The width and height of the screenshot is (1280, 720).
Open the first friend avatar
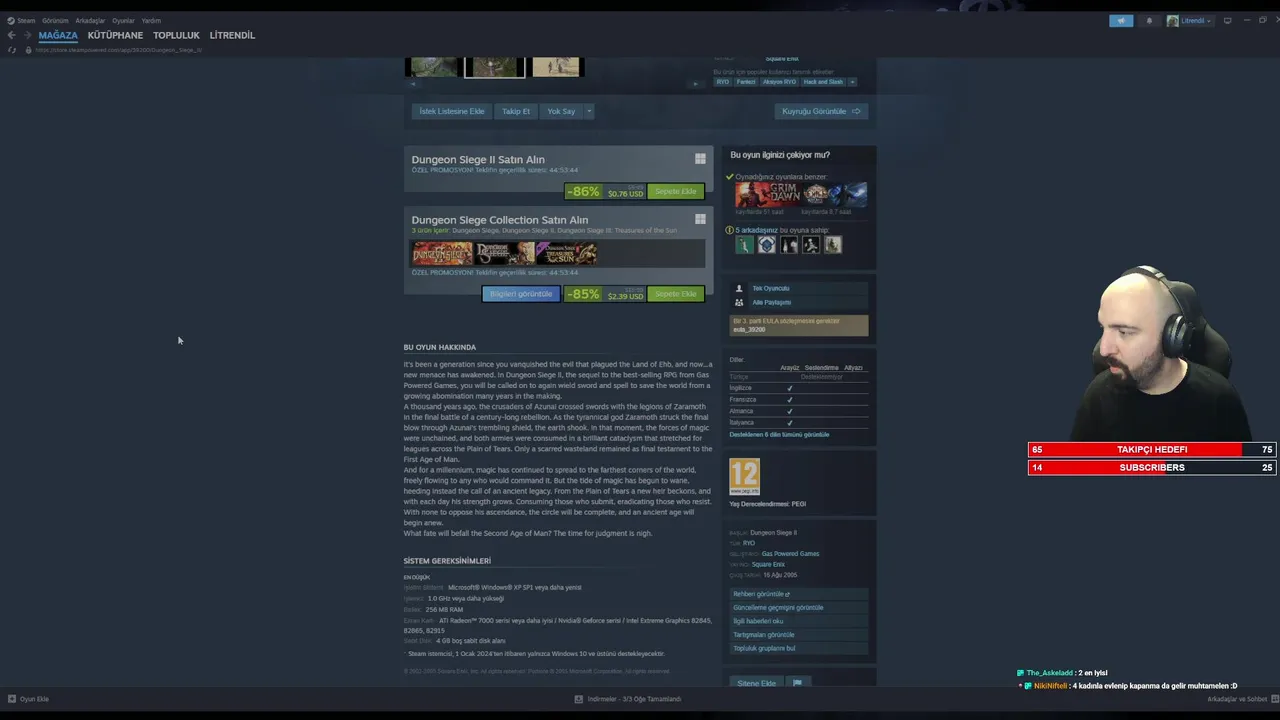pyautogui.click(x=744, y=245)
